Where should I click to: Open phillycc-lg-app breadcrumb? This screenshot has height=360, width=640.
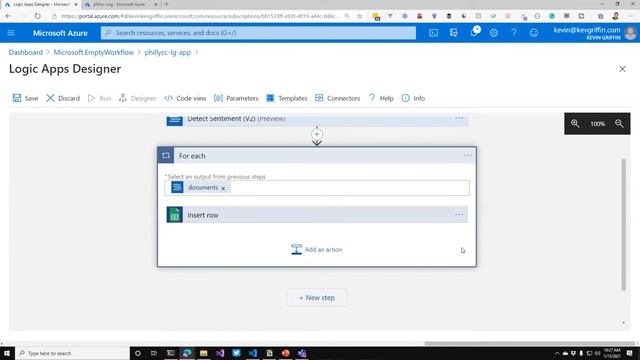(168, 52)
